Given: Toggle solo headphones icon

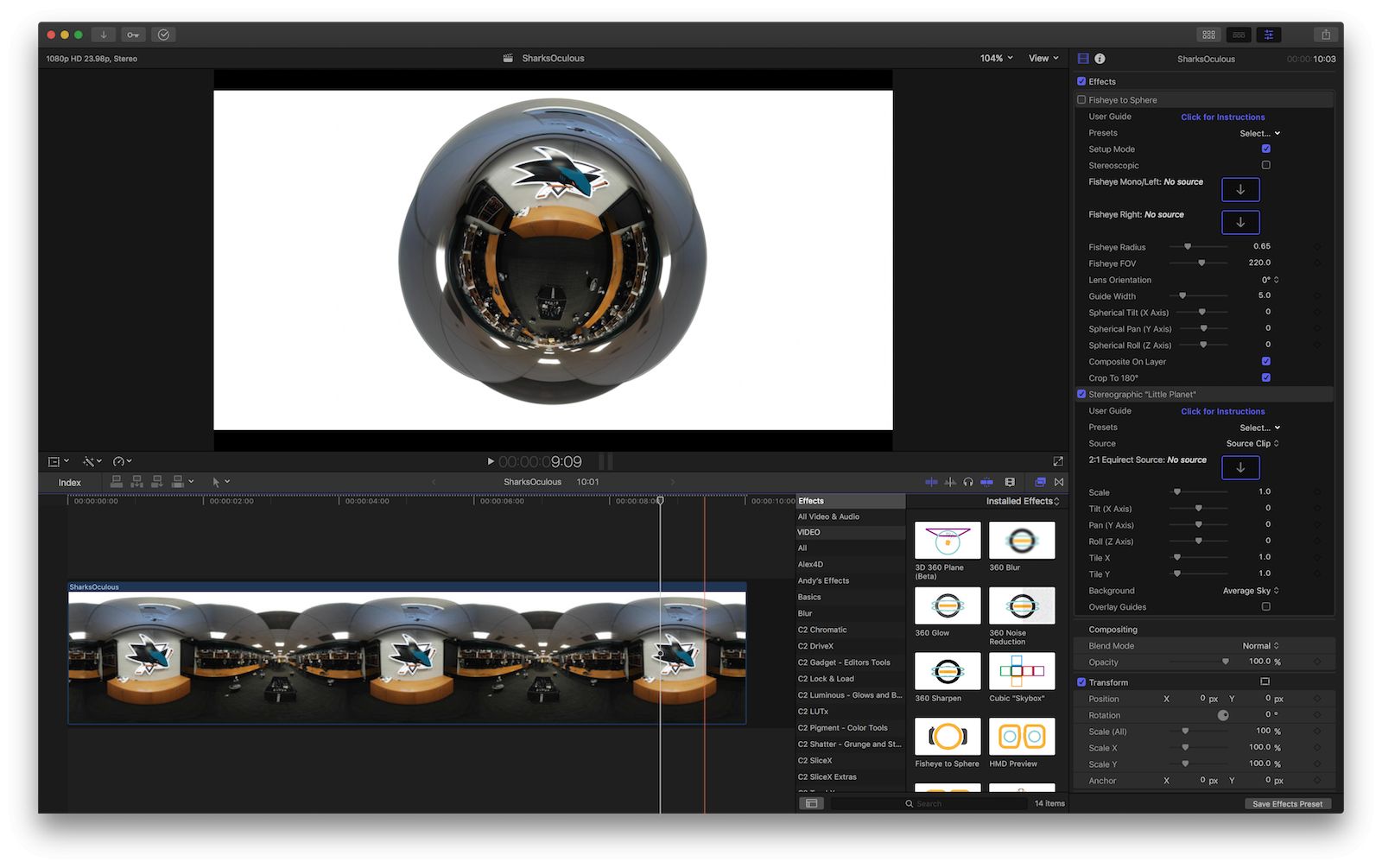Looking at the screenshot, I should [x=968, y=482].
